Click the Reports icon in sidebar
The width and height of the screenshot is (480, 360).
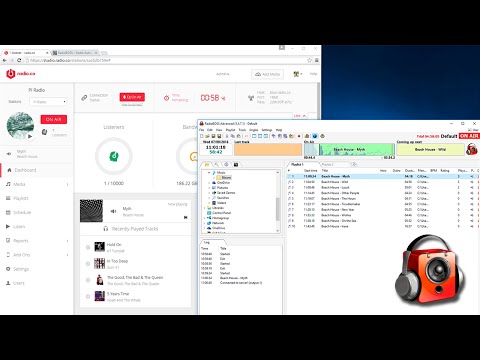tap(8, 240)
